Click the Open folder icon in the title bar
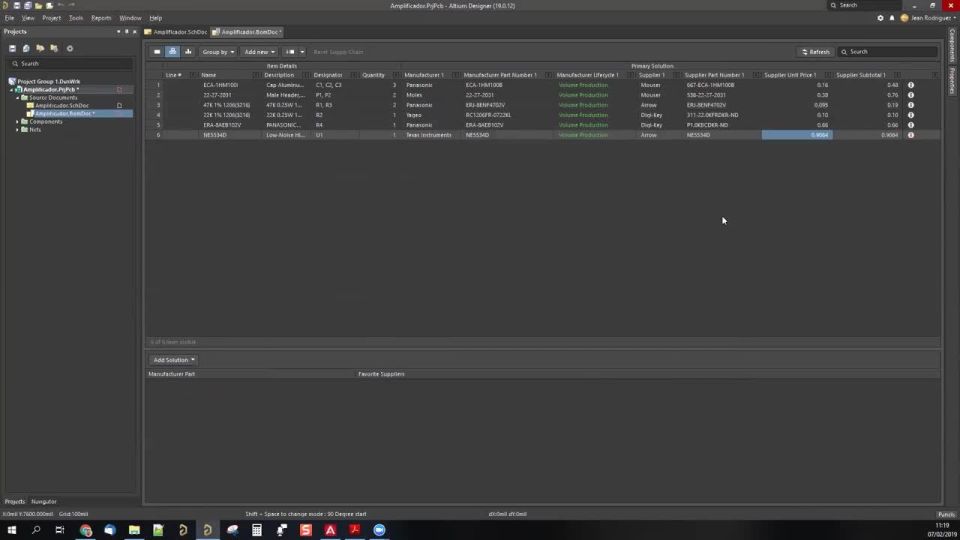 [x=39, y=6]
